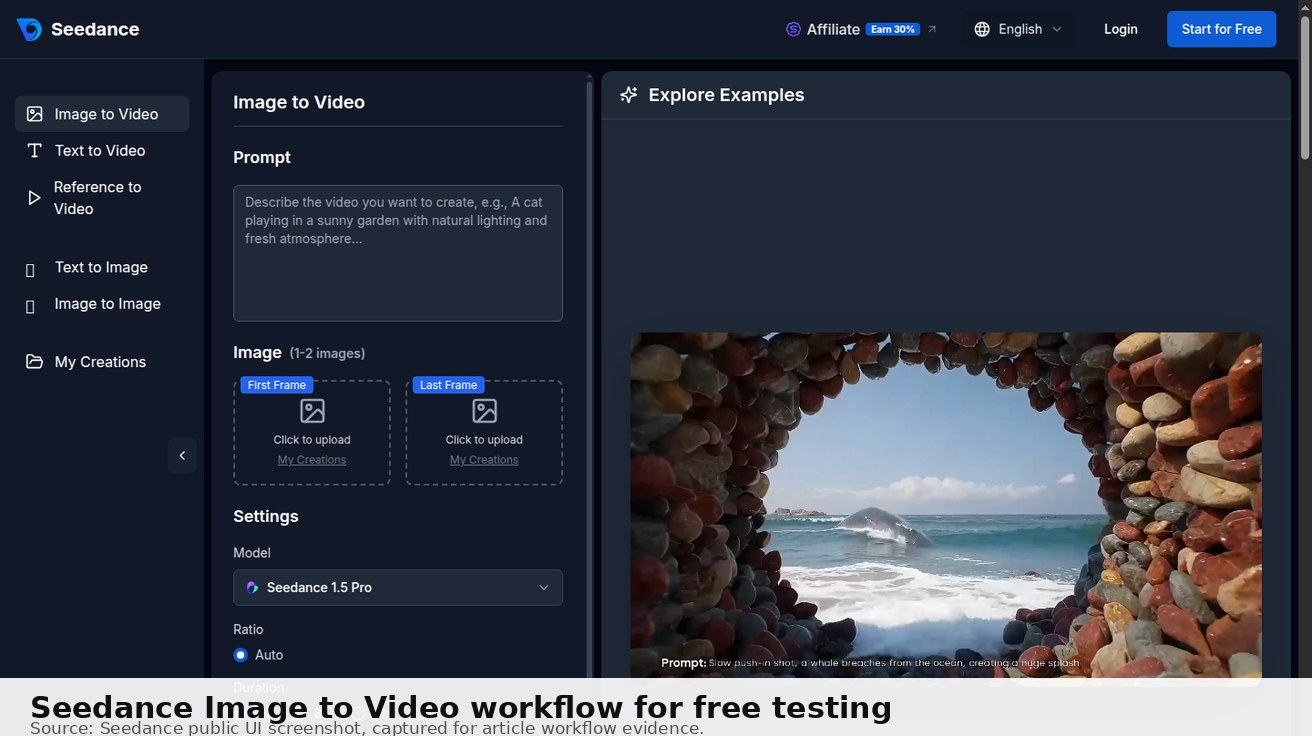This screenshot has height=736, width=1312.
Task: Click the My Creations folder icon
Action: click(34, 362)
